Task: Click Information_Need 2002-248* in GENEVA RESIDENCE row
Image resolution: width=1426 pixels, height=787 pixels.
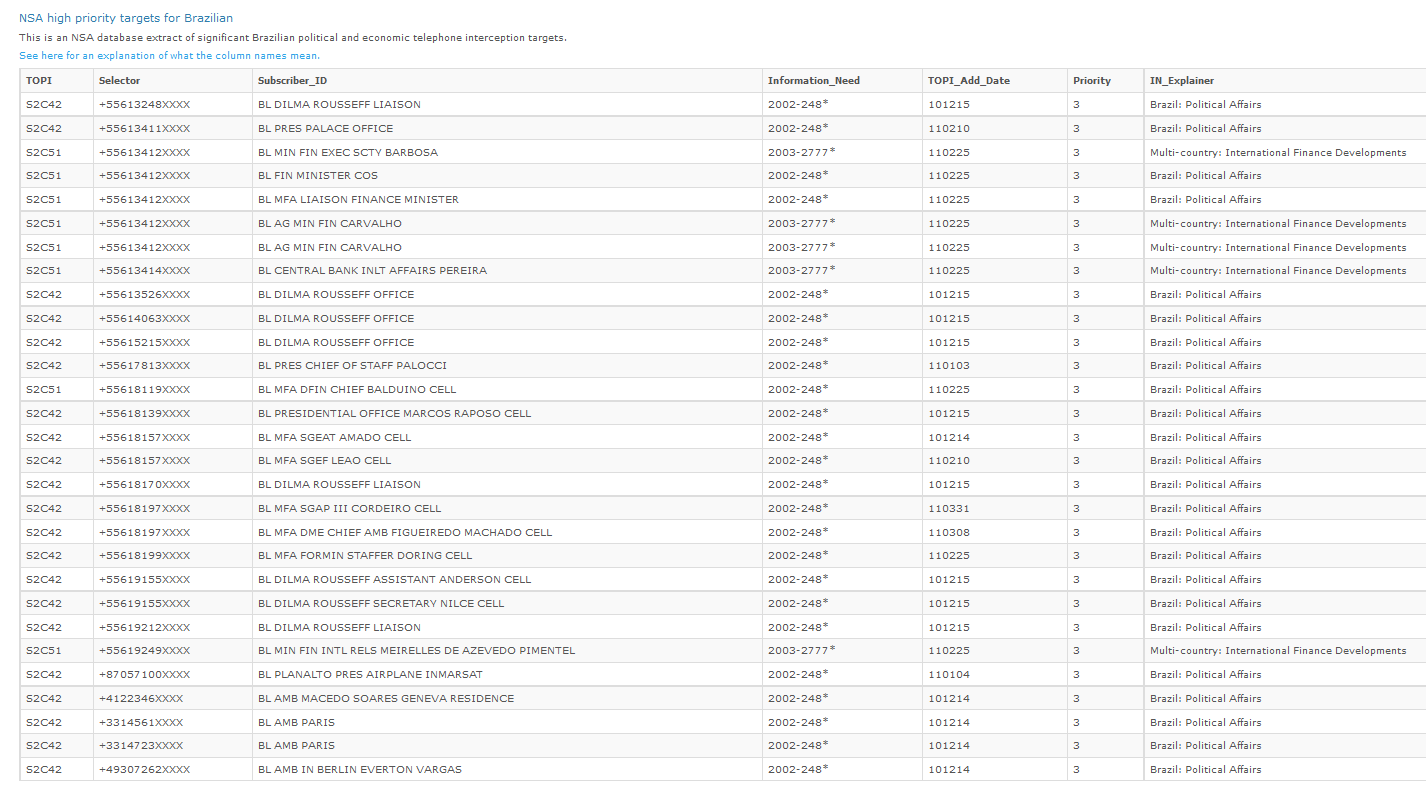Action: coord(841,698)
